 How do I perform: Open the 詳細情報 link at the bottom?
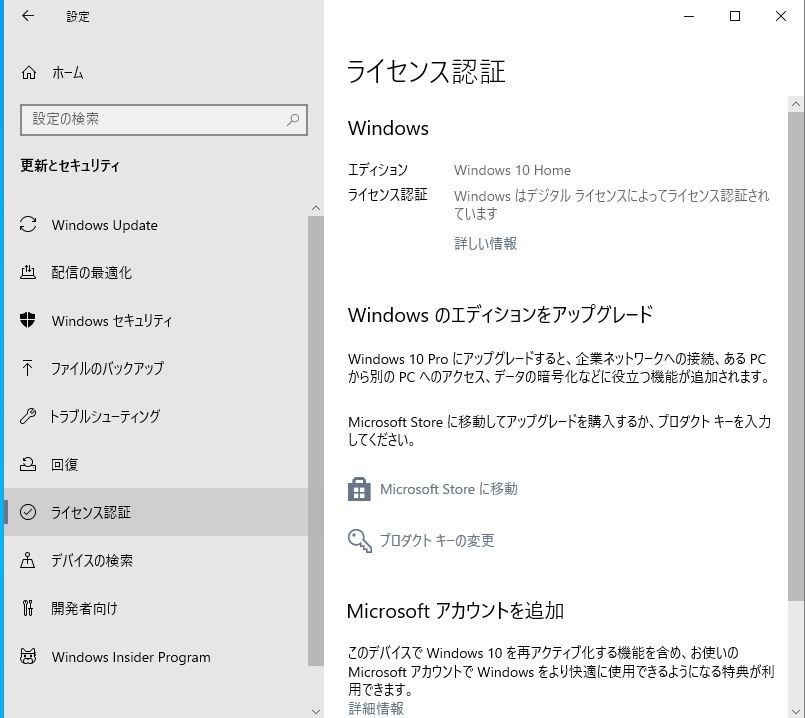(x=376, y=708)
